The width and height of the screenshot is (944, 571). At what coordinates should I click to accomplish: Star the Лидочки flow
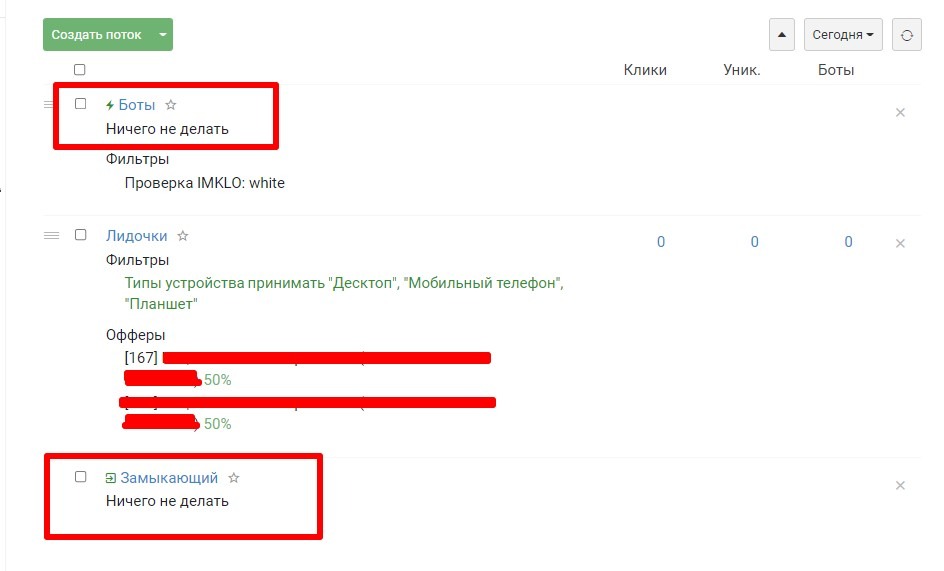(x=183, y=236)
